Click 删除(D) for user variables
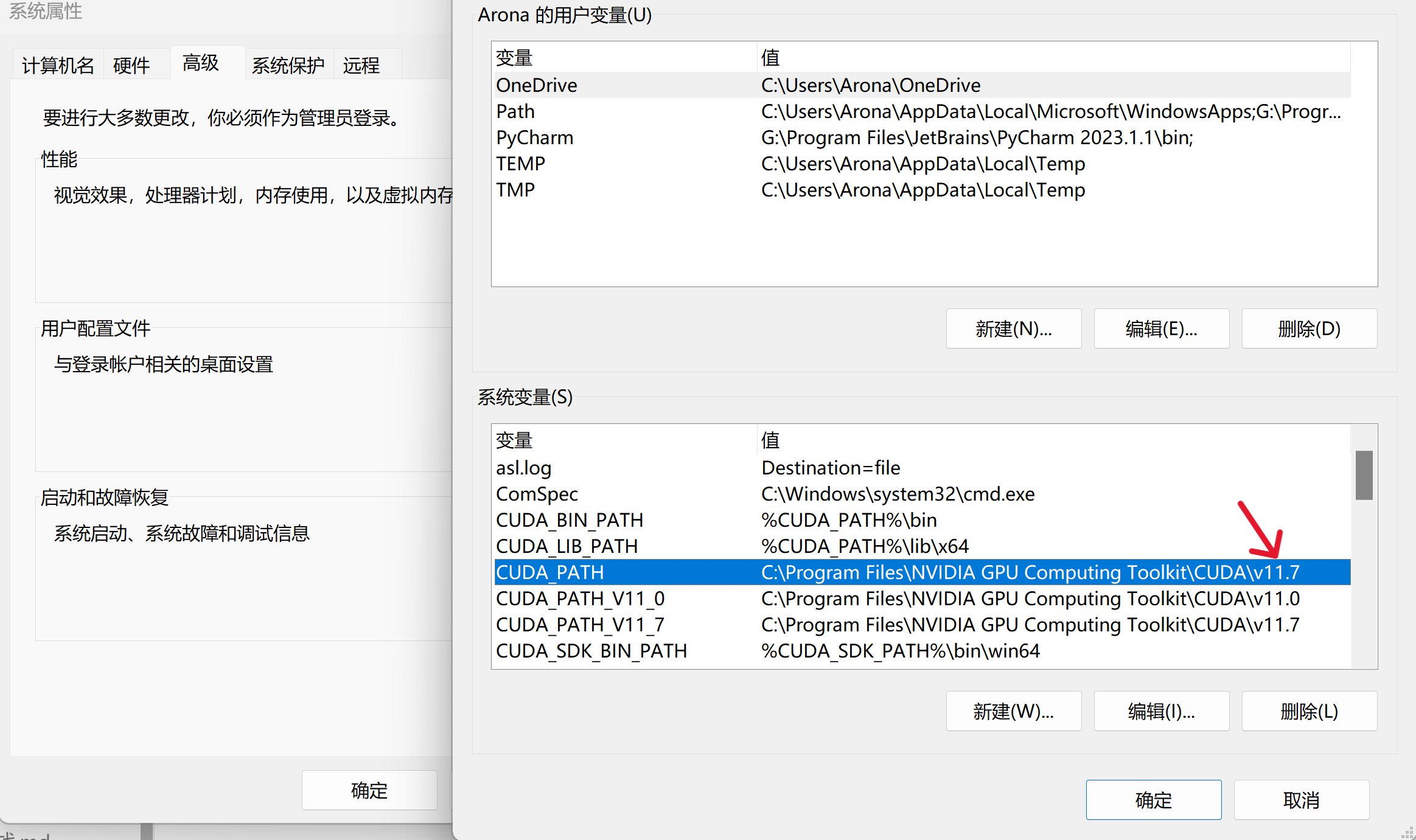 point(1310,328)
